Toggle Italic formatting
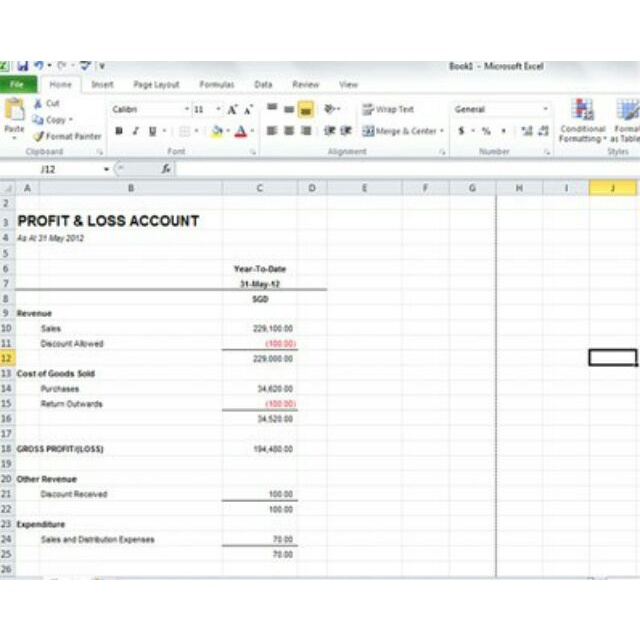This screenshot has height=640, width=640. [135, 131]
